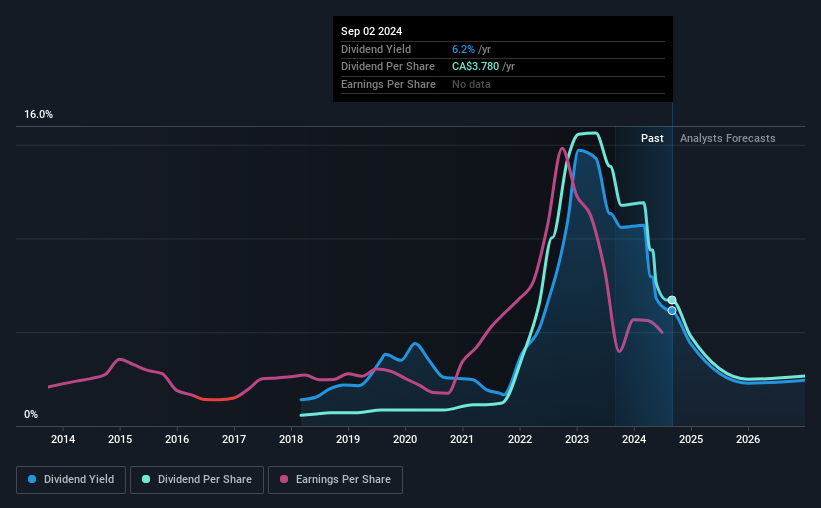Viewport: 821px width, 508px height.
Task: Click the blue Dividend Yield legend dot
Action: tap(32, 479)
